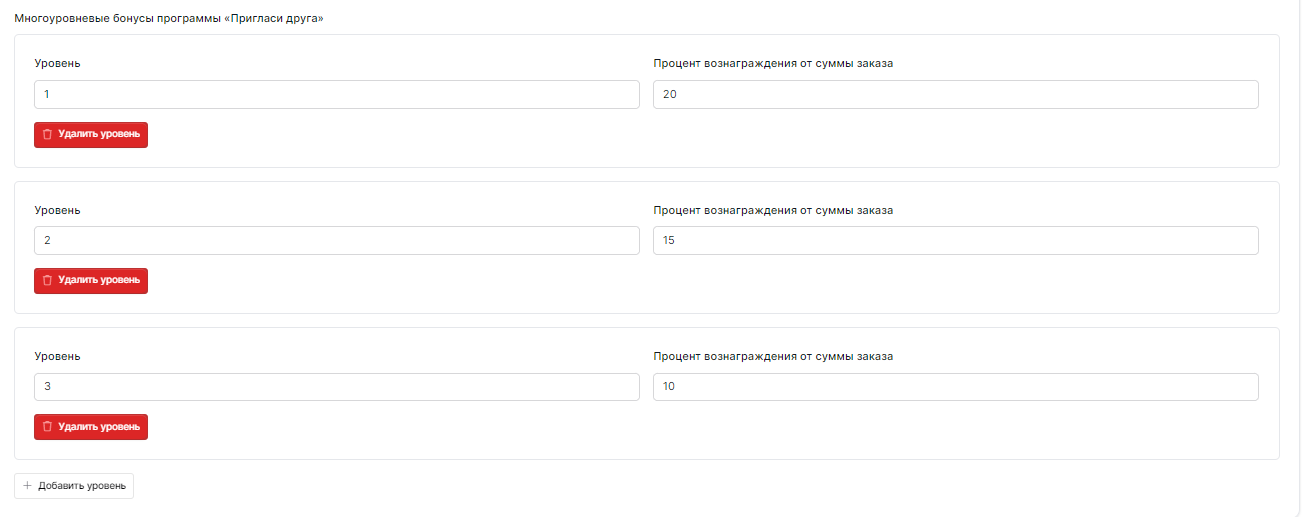The image size is (1313, 517).
Task: Click the trash icon for level 1
Action: click(47, 135)
